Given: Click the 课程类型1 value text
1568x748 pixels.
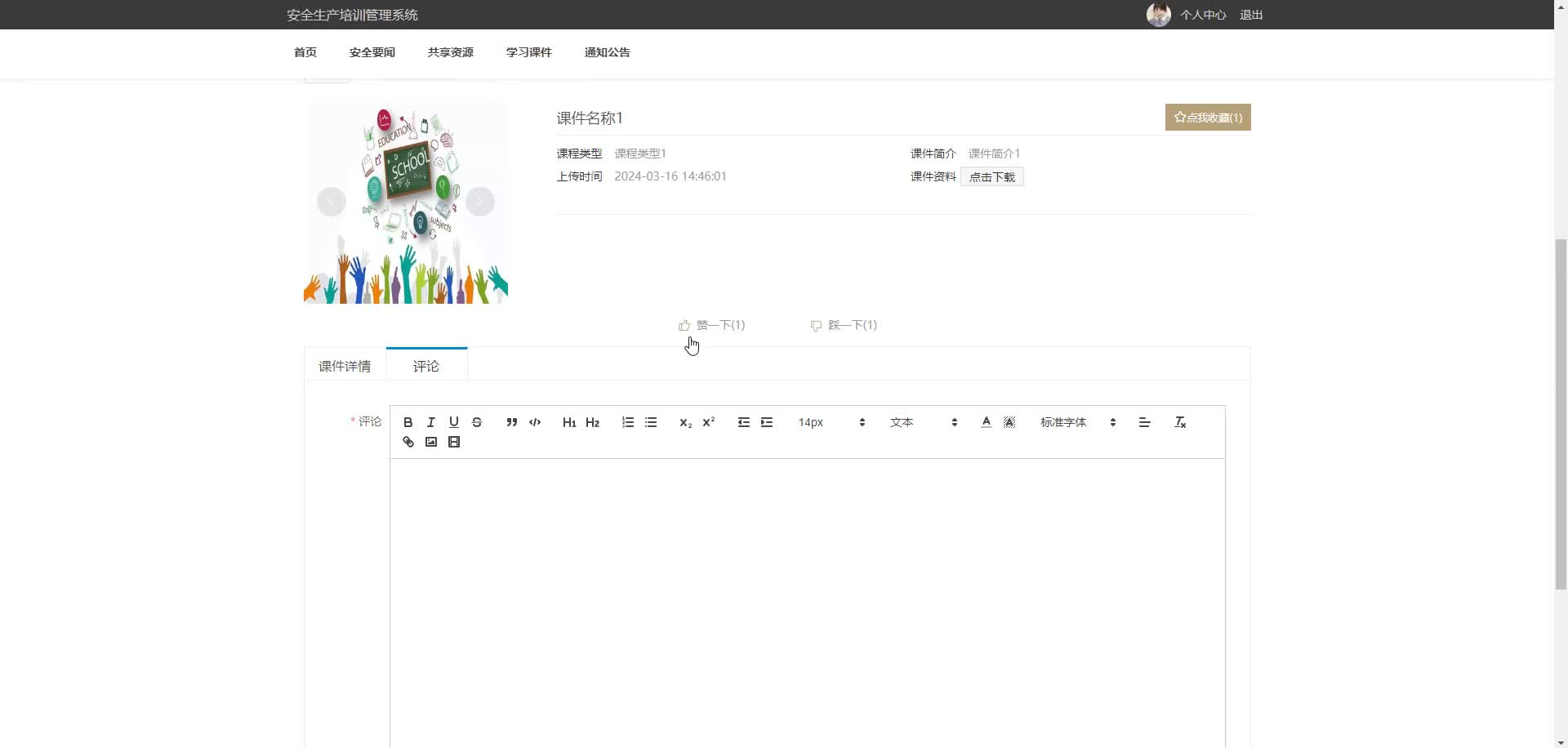Looking at the screenshot, I should [x=640, y=154].
